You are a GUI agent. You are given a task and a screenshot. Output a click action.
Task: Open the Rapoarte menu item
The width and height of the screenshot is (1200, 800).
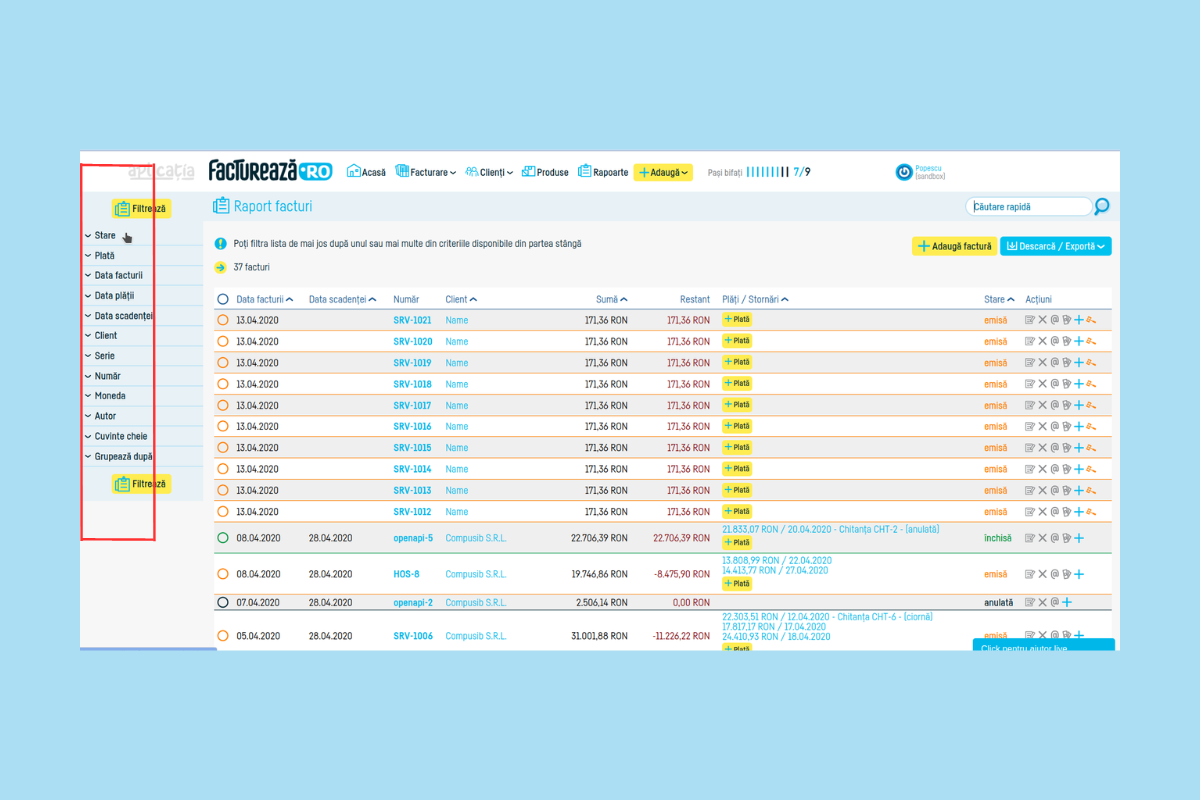[603, 172]
